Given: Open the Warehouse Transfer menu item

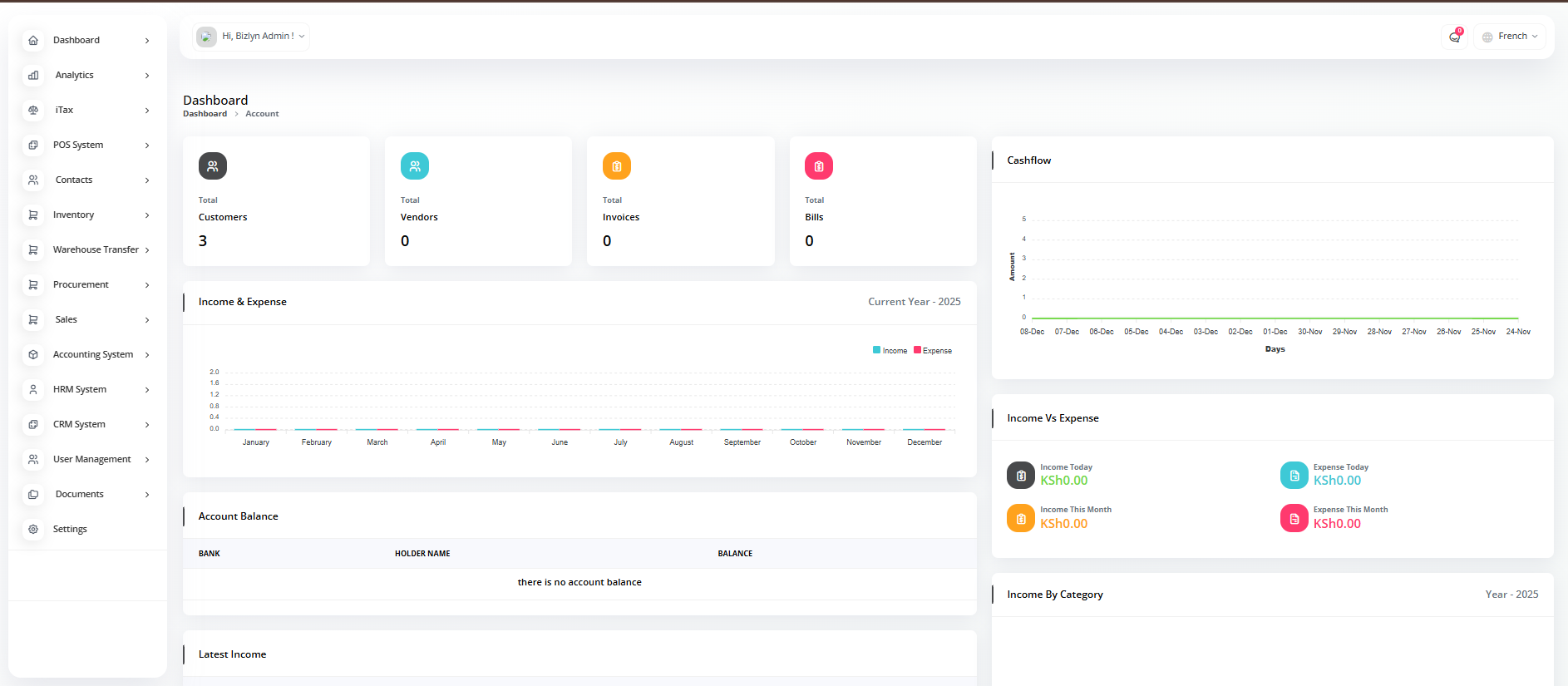Looking at the screenshot, I should pos(87,249).
